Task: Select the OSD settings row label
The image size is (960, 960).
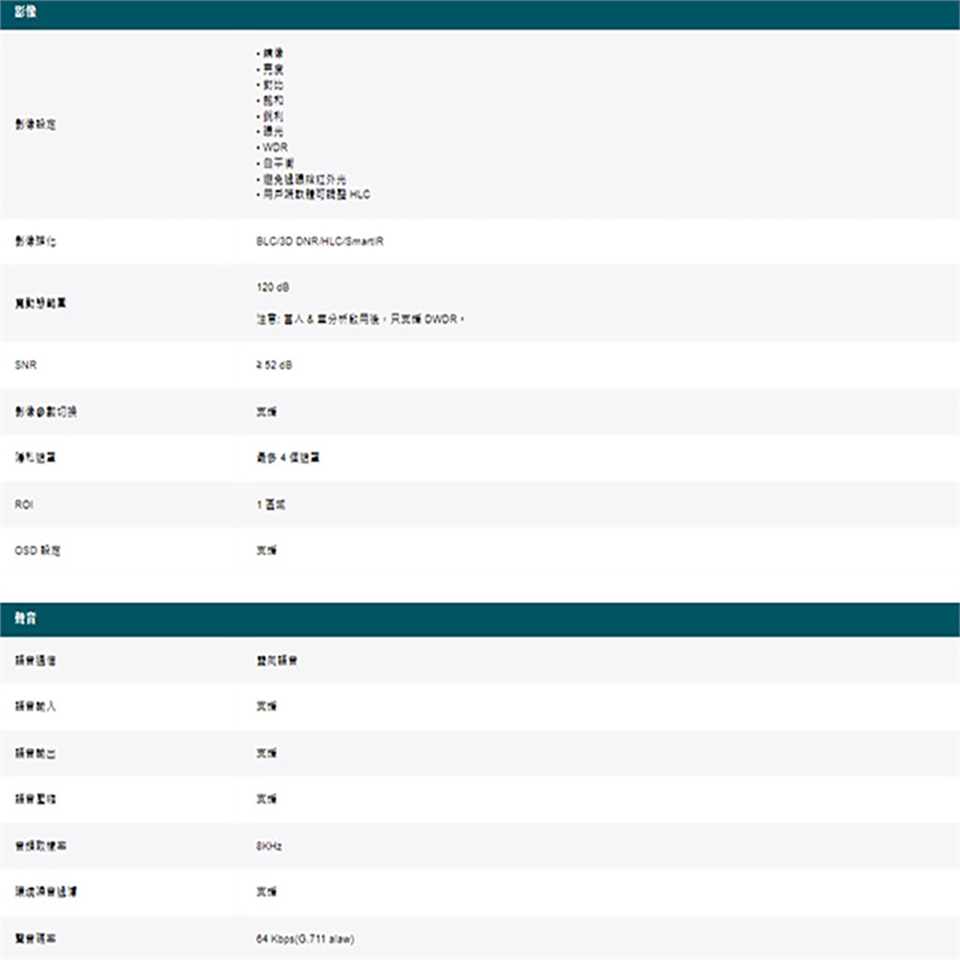Action: pos(38,551)
